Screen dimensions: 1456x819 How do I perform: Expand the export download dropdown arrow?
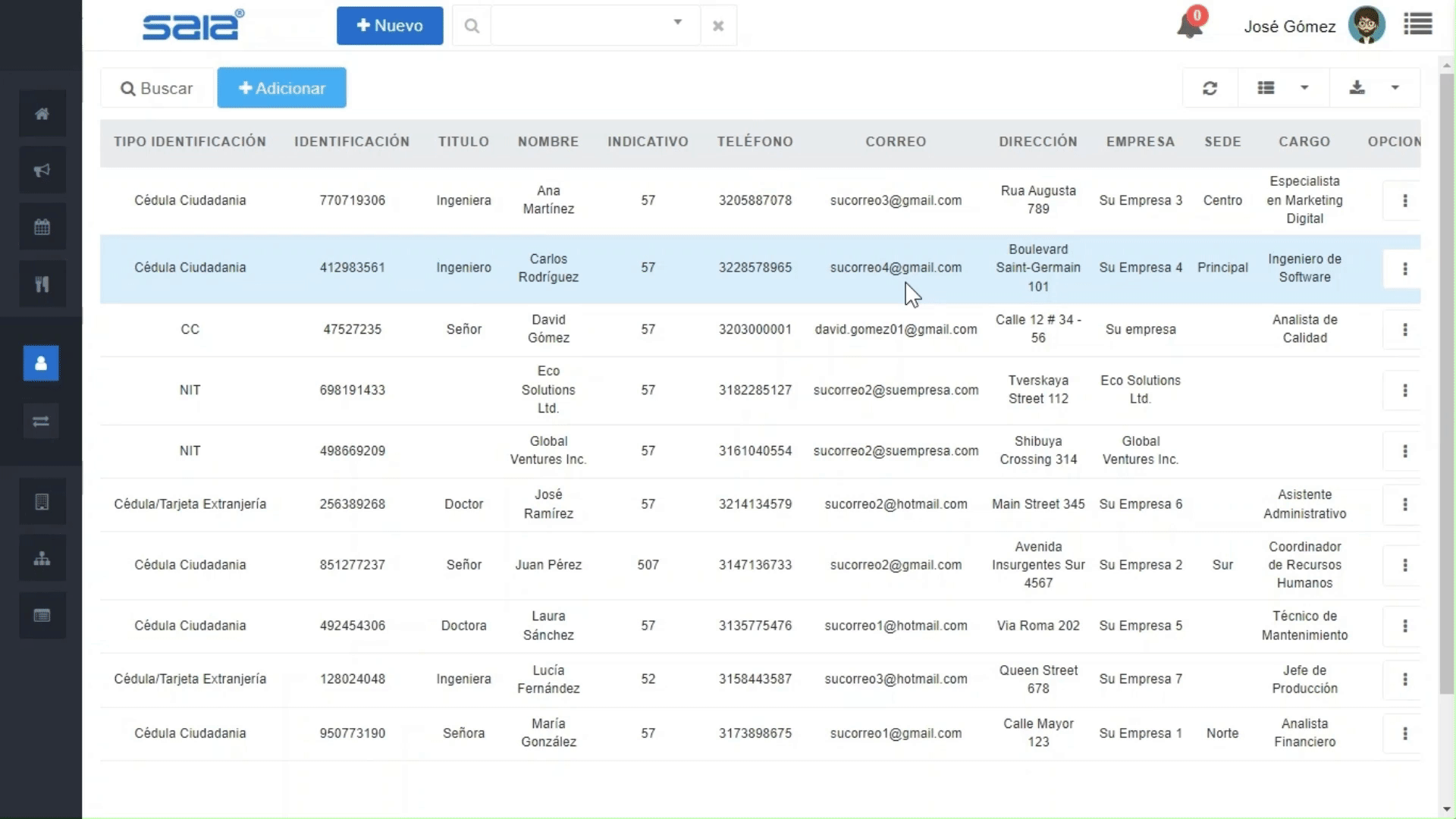tap(1395, 88)
